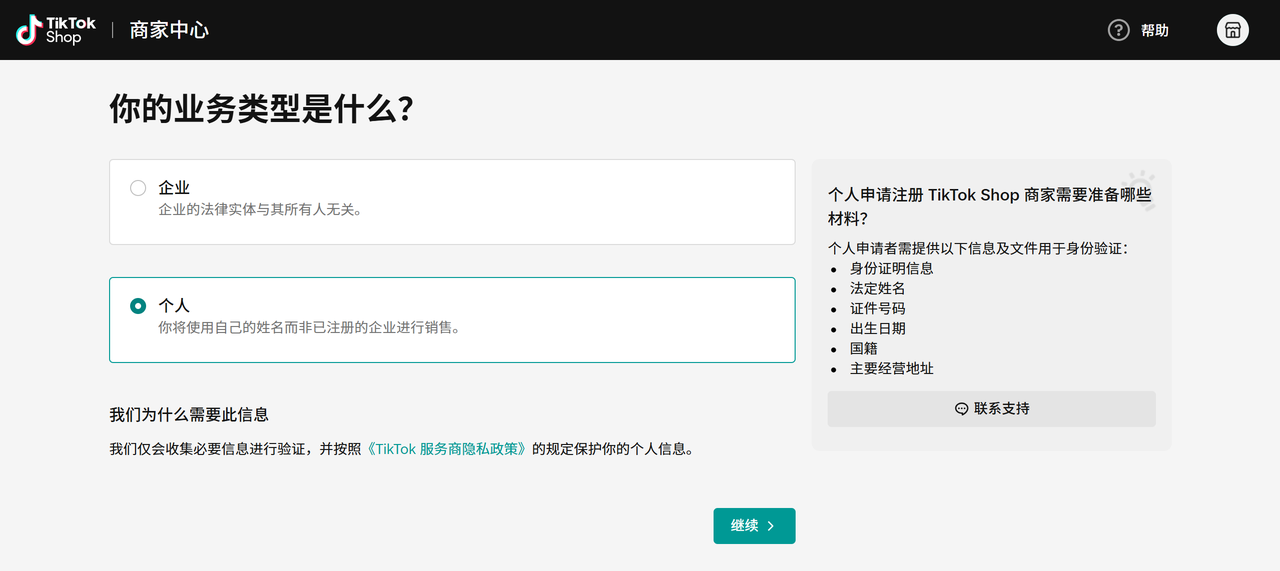Select the 个人 radio button

point(138,306)
